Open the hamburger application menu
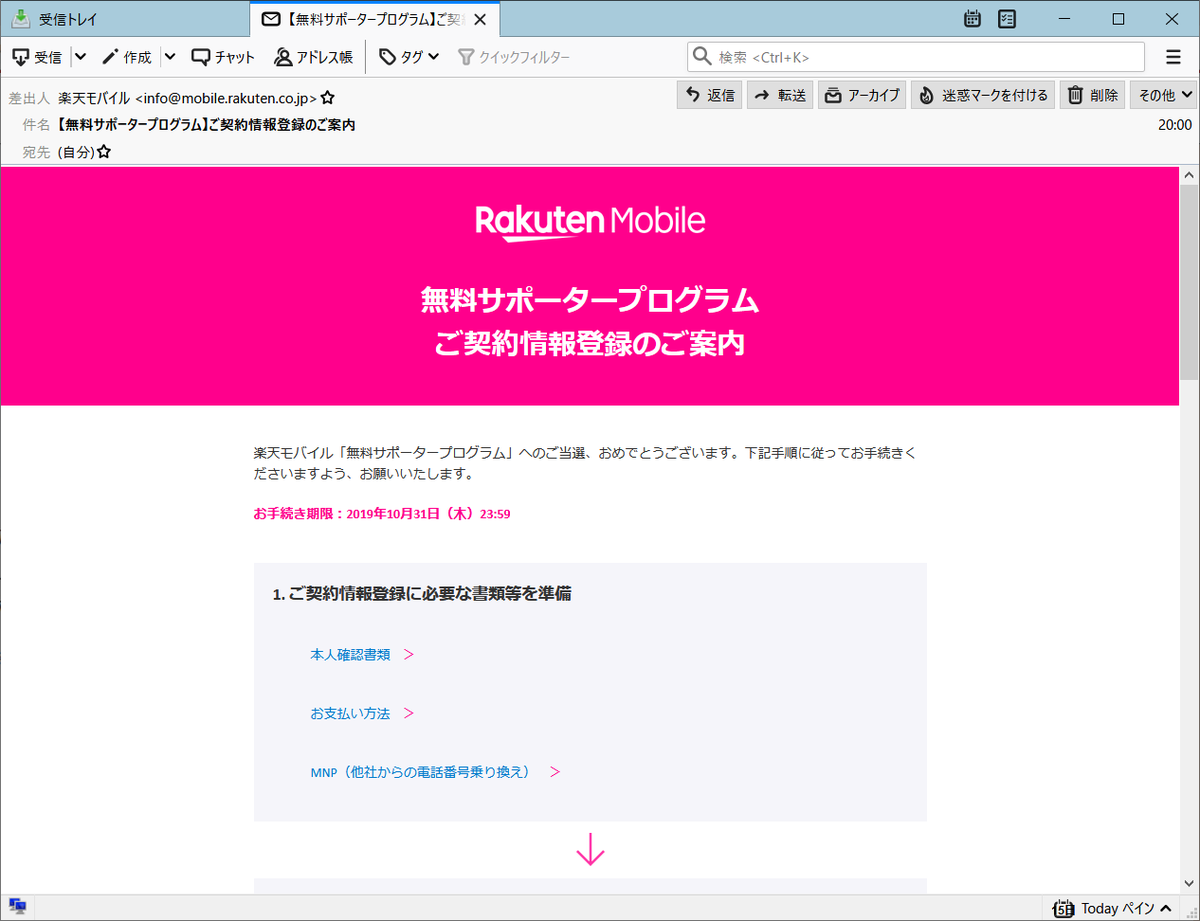 pyautogui.click(x=1173, y=57)
